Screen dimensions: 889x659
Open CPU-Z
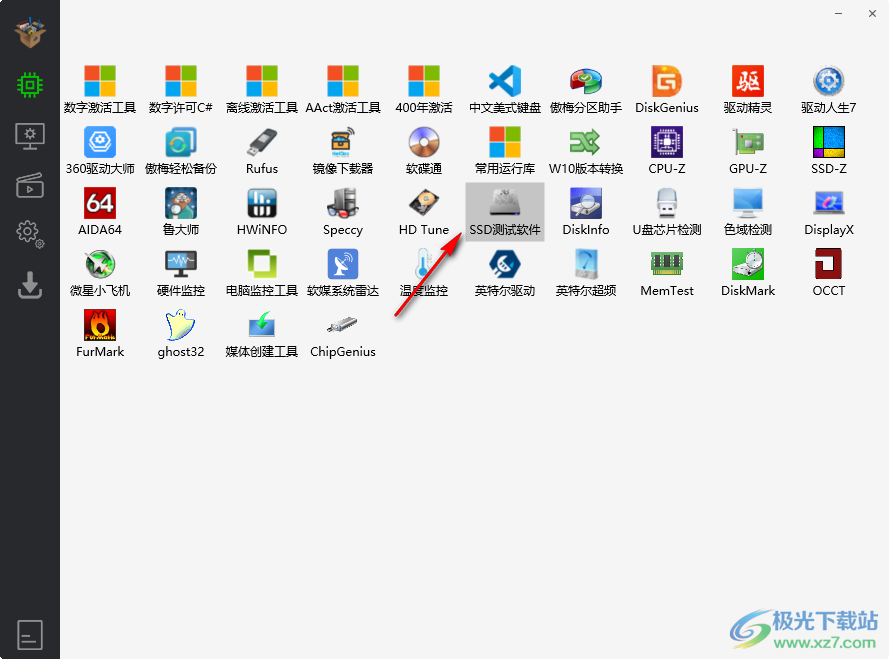click(x=667, y=151)
